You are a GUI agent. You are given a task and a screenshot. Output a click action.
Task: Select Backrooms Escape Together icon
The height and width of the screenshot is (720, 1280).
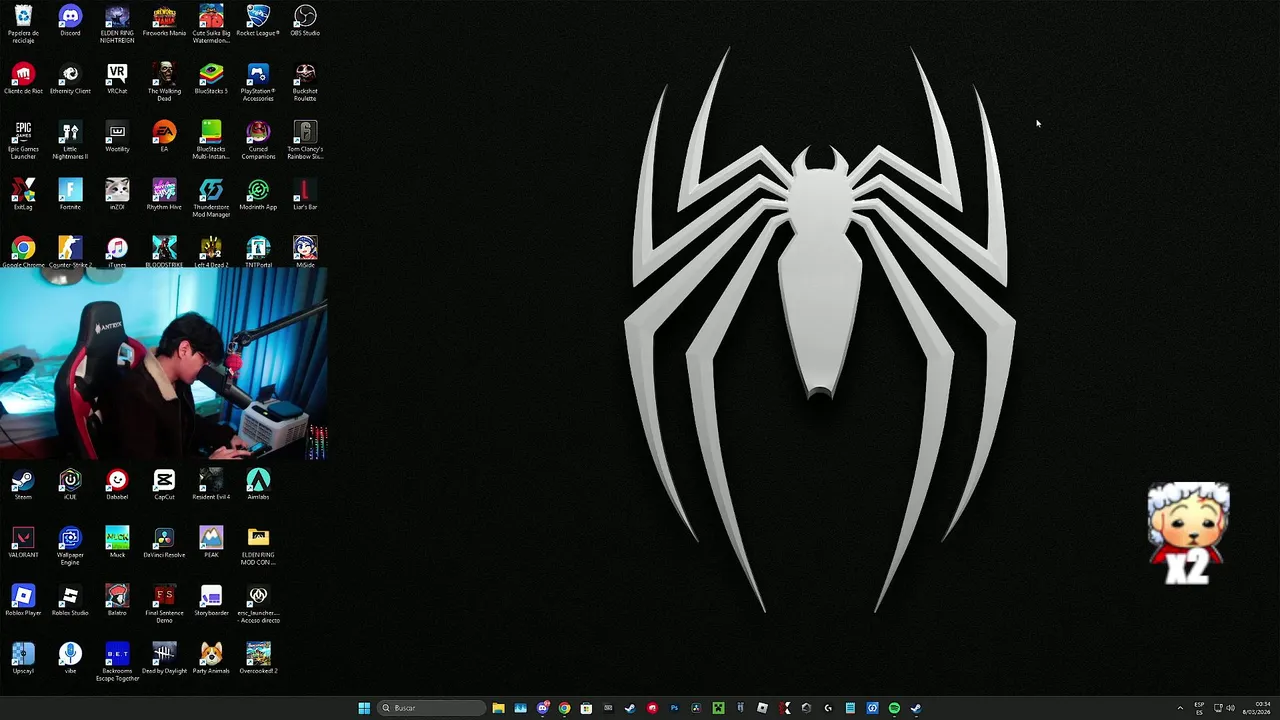coord(117,662)
